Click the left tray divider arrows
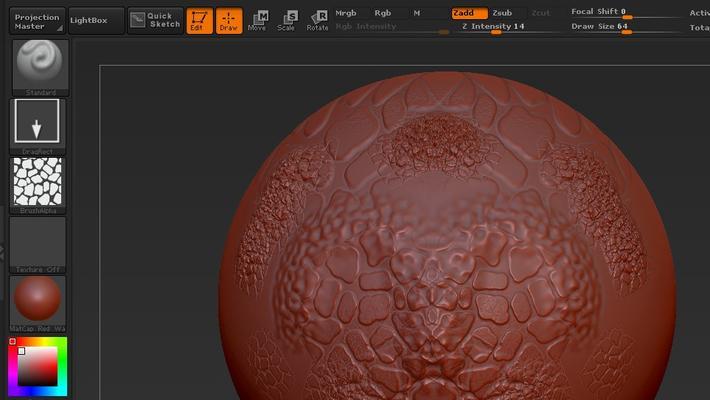This screenshot has height=400, width=710. [2, 252]
